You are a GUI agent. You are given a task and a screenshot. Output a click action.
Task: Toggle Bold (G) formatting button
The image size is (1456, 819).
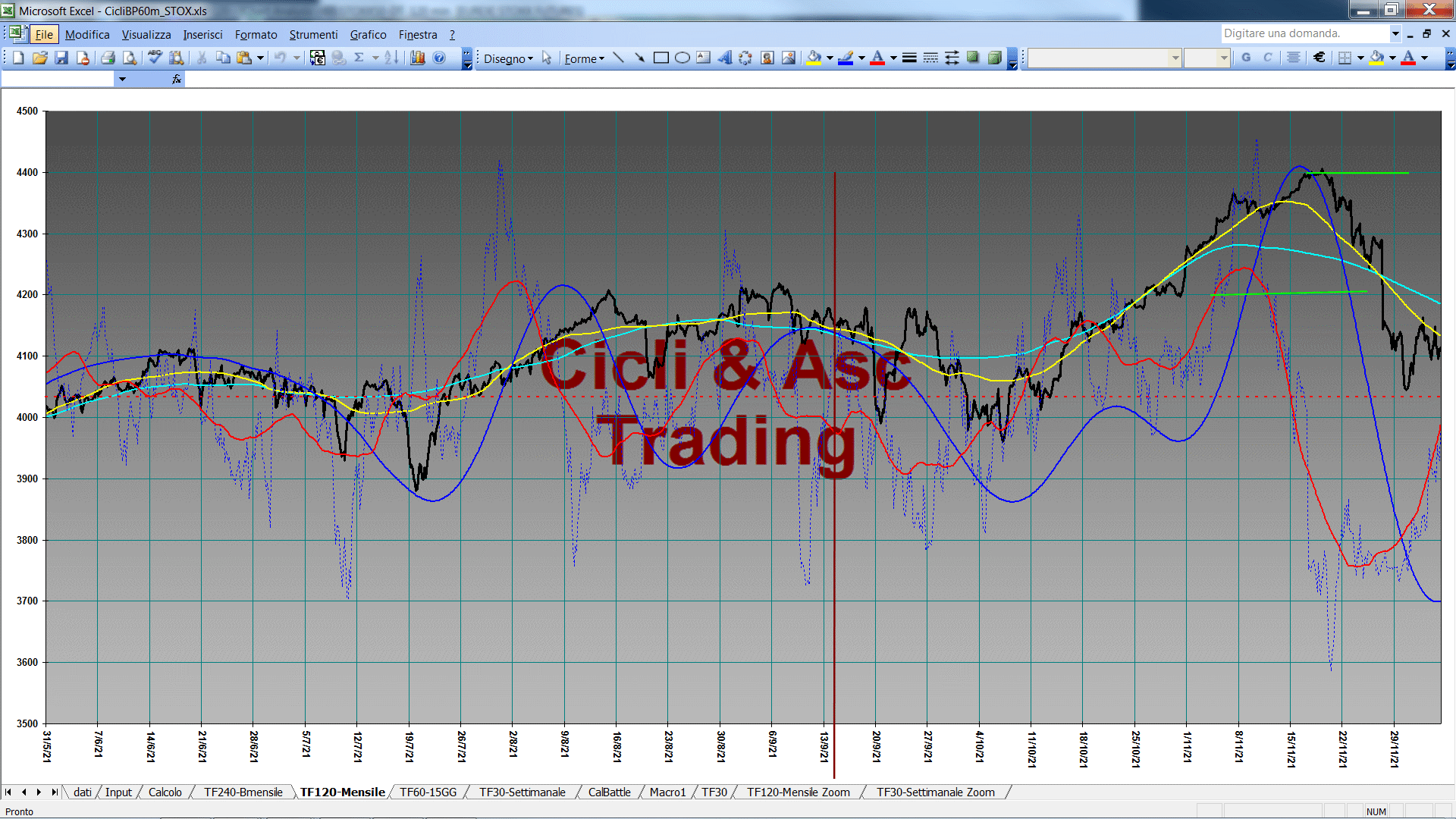[1247, 58]
